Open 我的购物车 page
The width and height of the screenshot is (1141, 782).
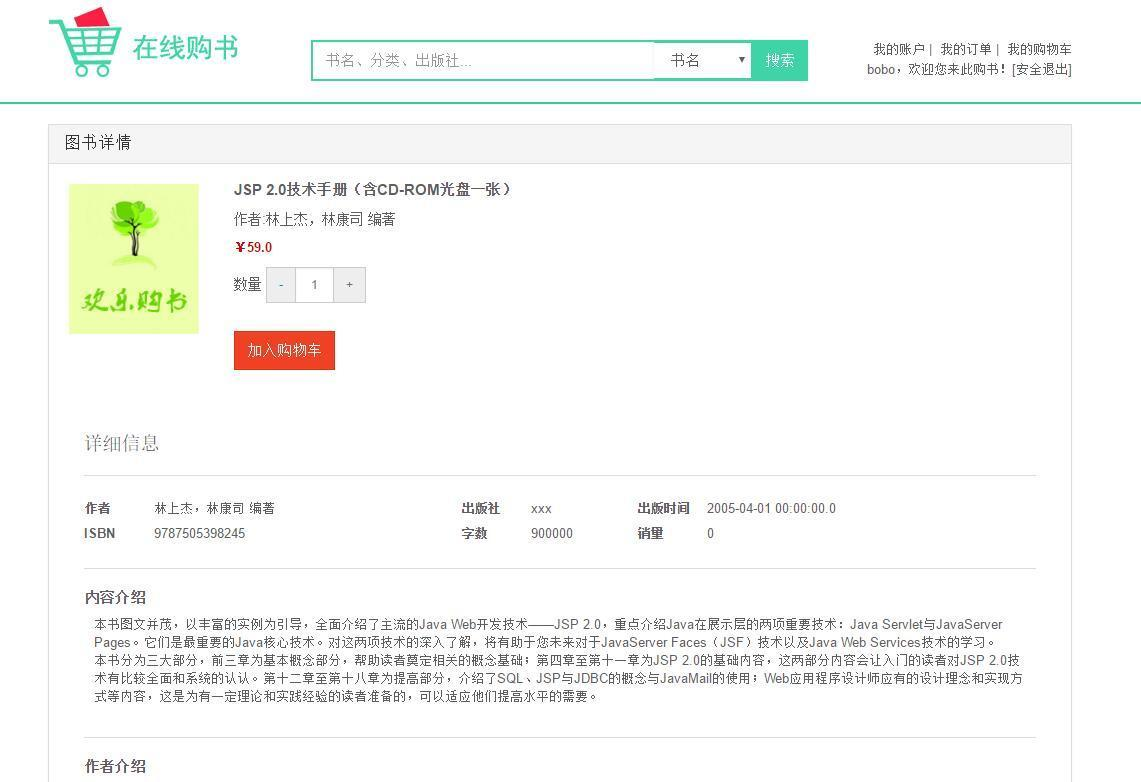point(1035,48)
